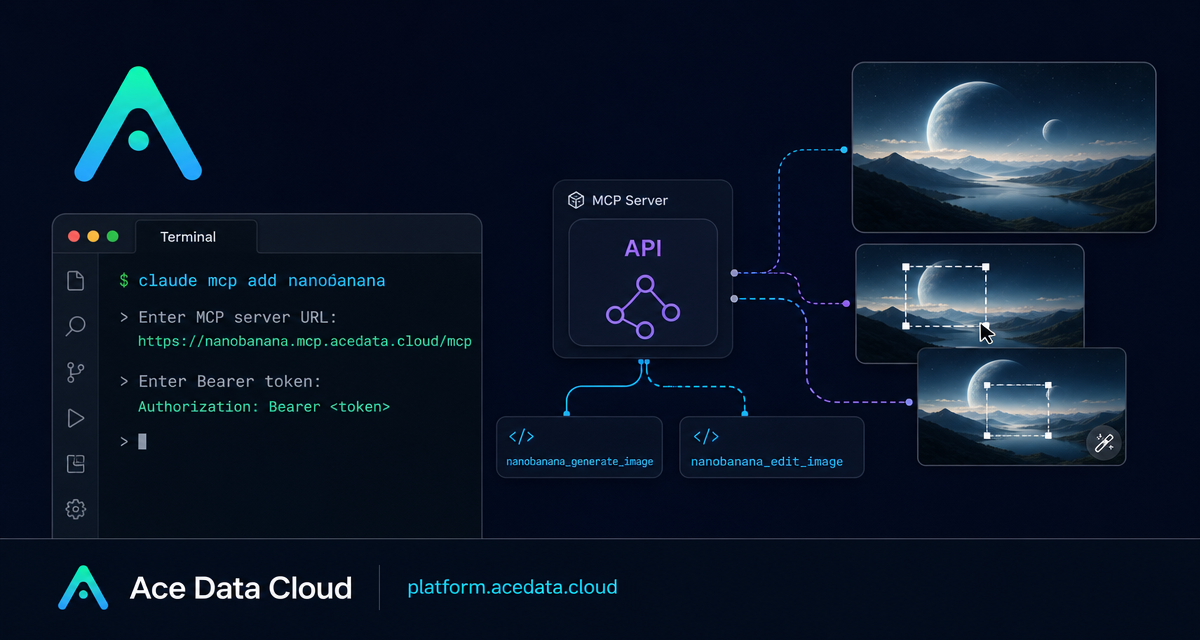
Task: Click the small Ace logo in footer
Action: [x=83, y=587]
